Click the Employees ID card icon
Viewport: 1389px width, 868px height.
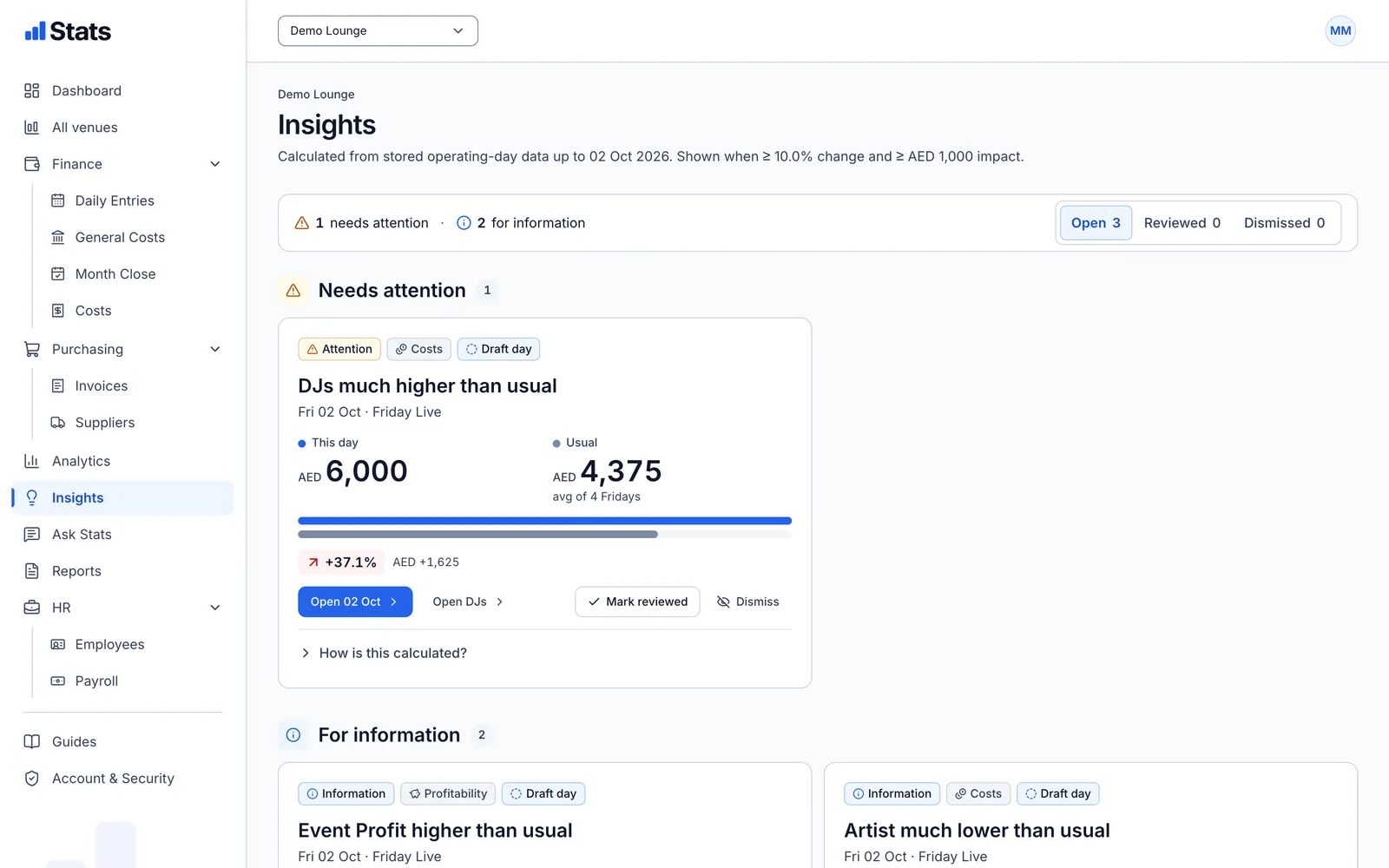[x=58, y=644]
